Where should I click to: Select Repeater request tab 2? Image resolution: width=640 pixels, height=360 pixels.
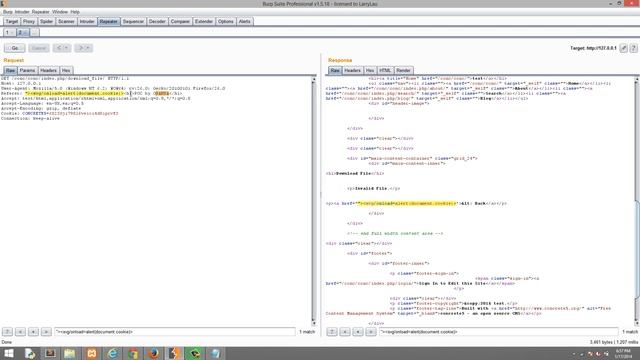pyautogui.click(x=23, y=33)
